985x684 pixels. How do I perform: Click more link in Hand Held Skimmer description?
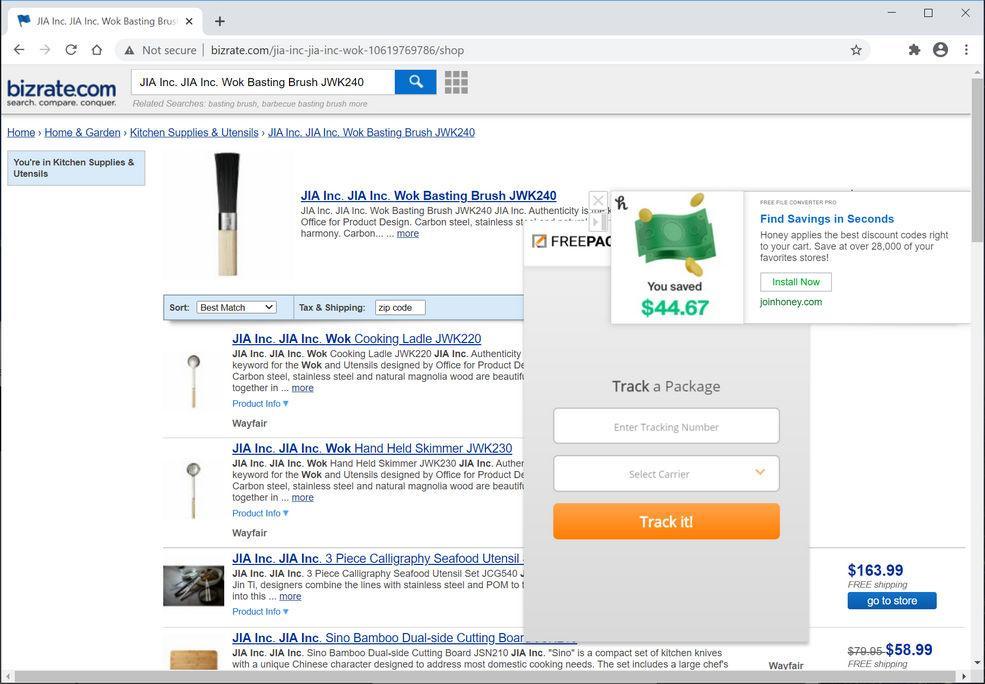coord(302,497)
